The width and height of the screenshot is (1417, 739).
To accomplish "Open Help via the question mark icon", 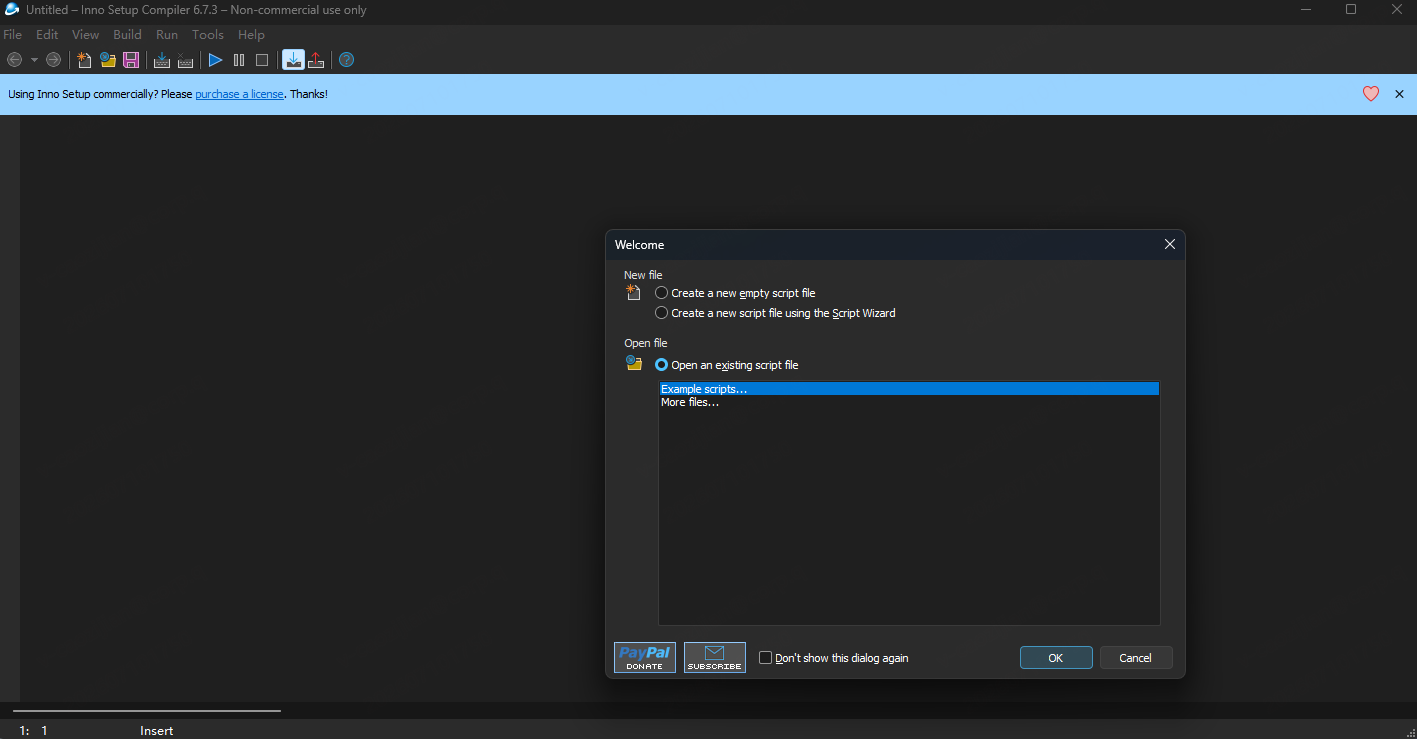I will 346,60.
